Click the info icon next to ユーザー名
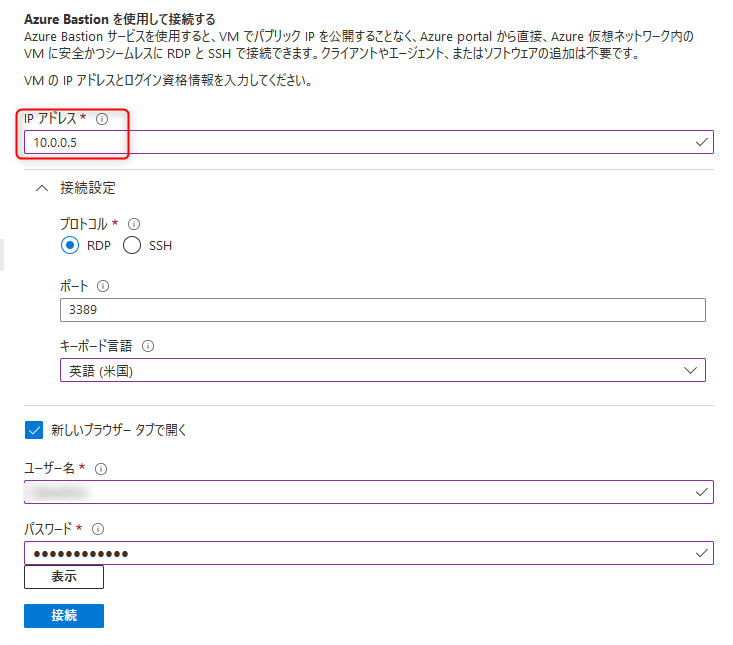This screenshot has height=645, width=733. (101, 468)
